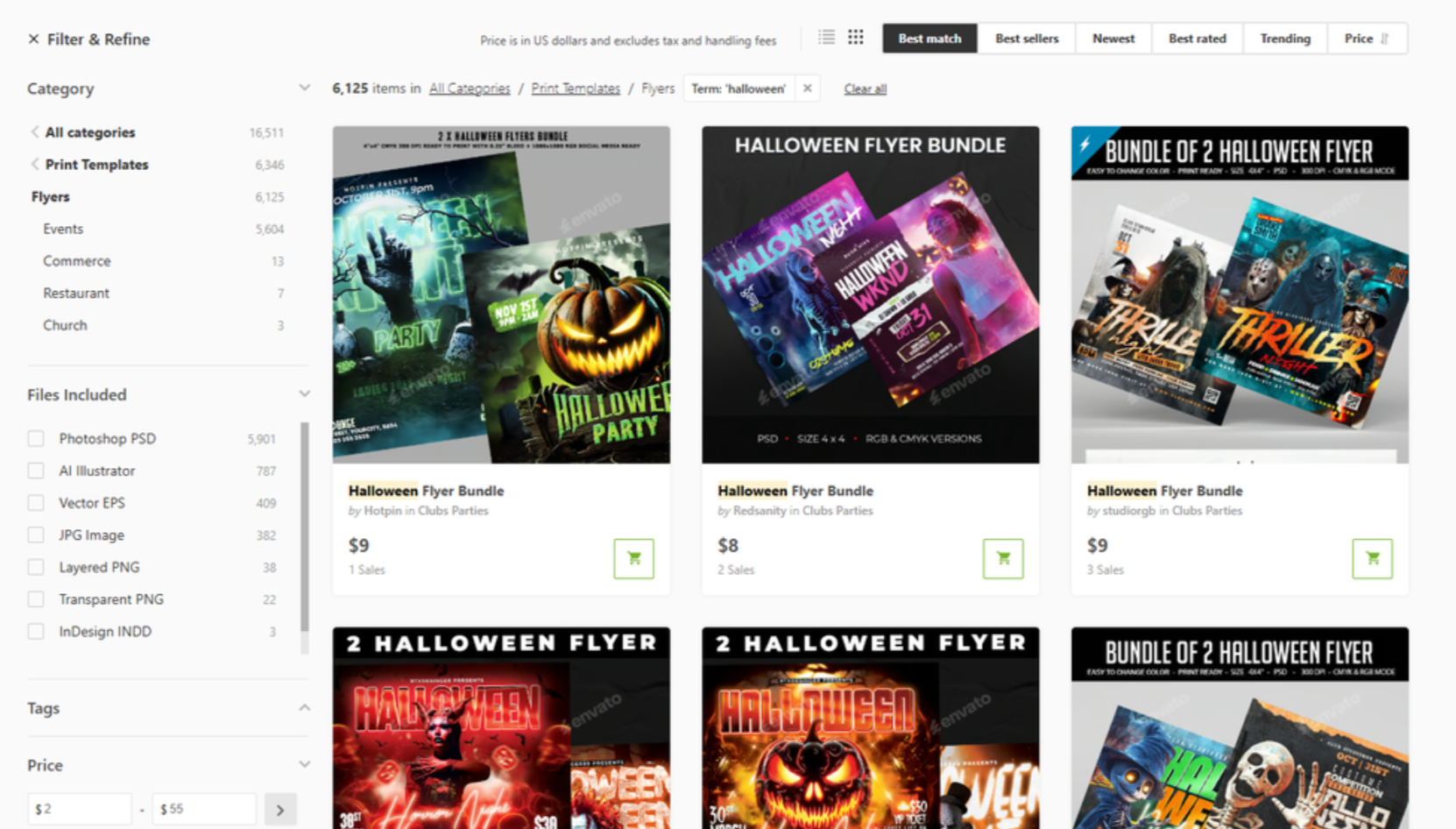
Task: Switch sorting to Best sellers
Action: pyautogui.click(x=1026, y=38)
